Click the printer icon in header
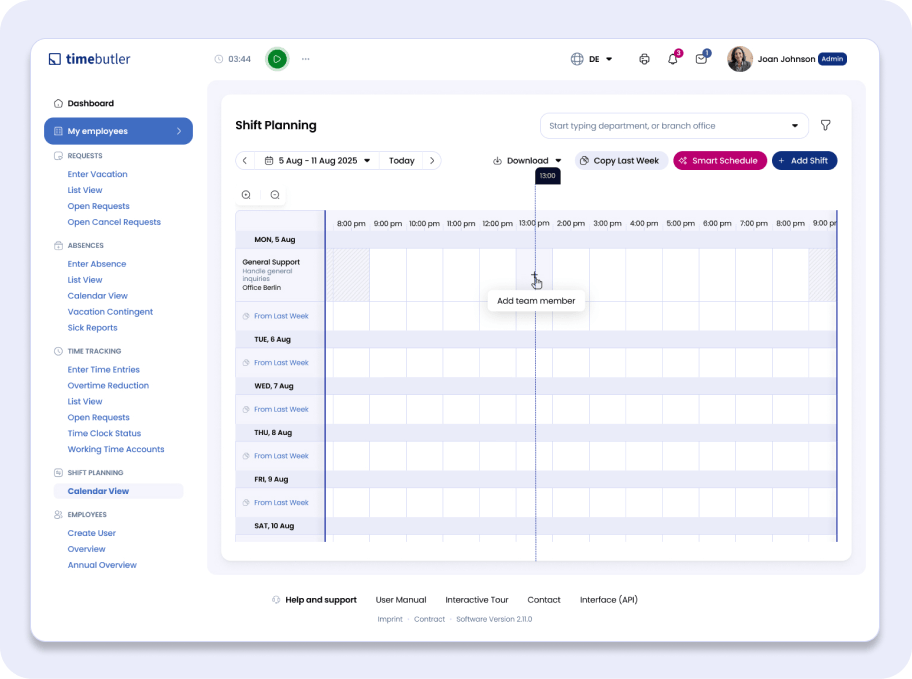The width and height of the screenshot is (912, 679). click(x=644, y=59)
